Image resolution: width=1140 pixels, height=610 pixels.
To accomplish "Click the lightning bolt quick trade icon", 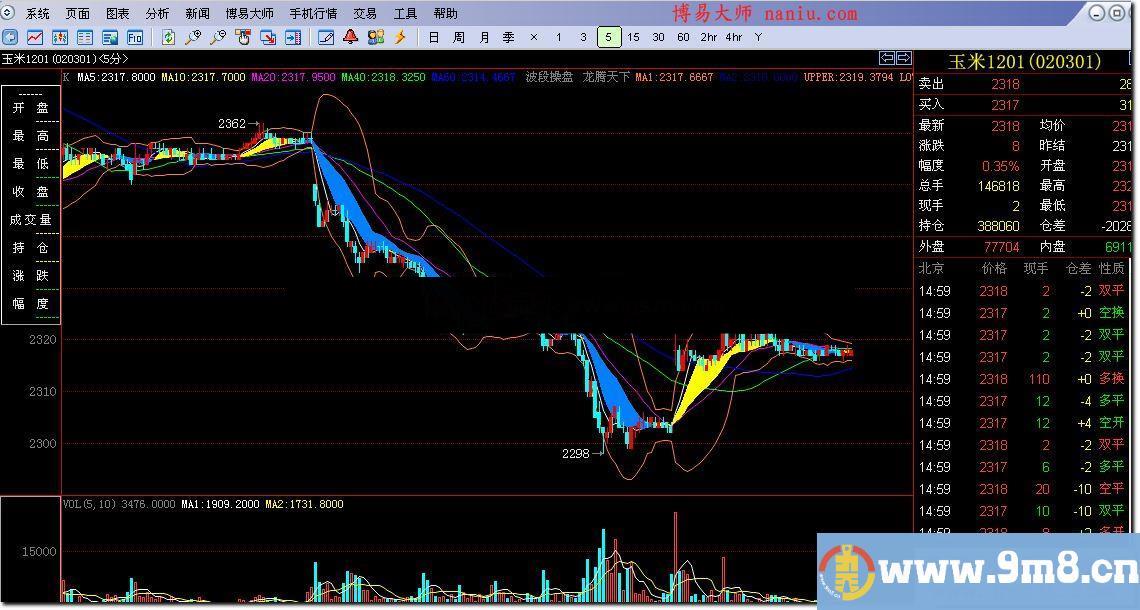I will (x=400, y=37).
